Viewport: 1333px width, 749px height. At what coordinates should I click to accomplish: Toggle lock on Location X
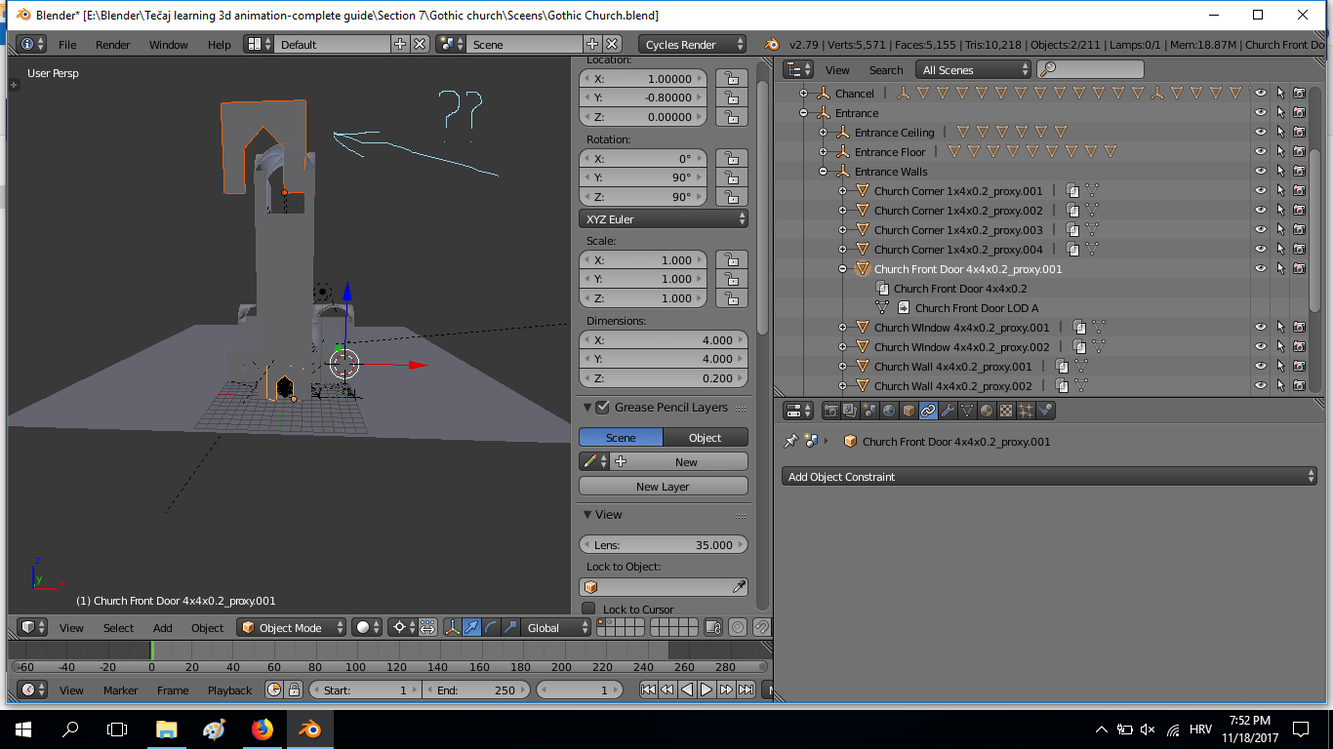click(732, 79)
